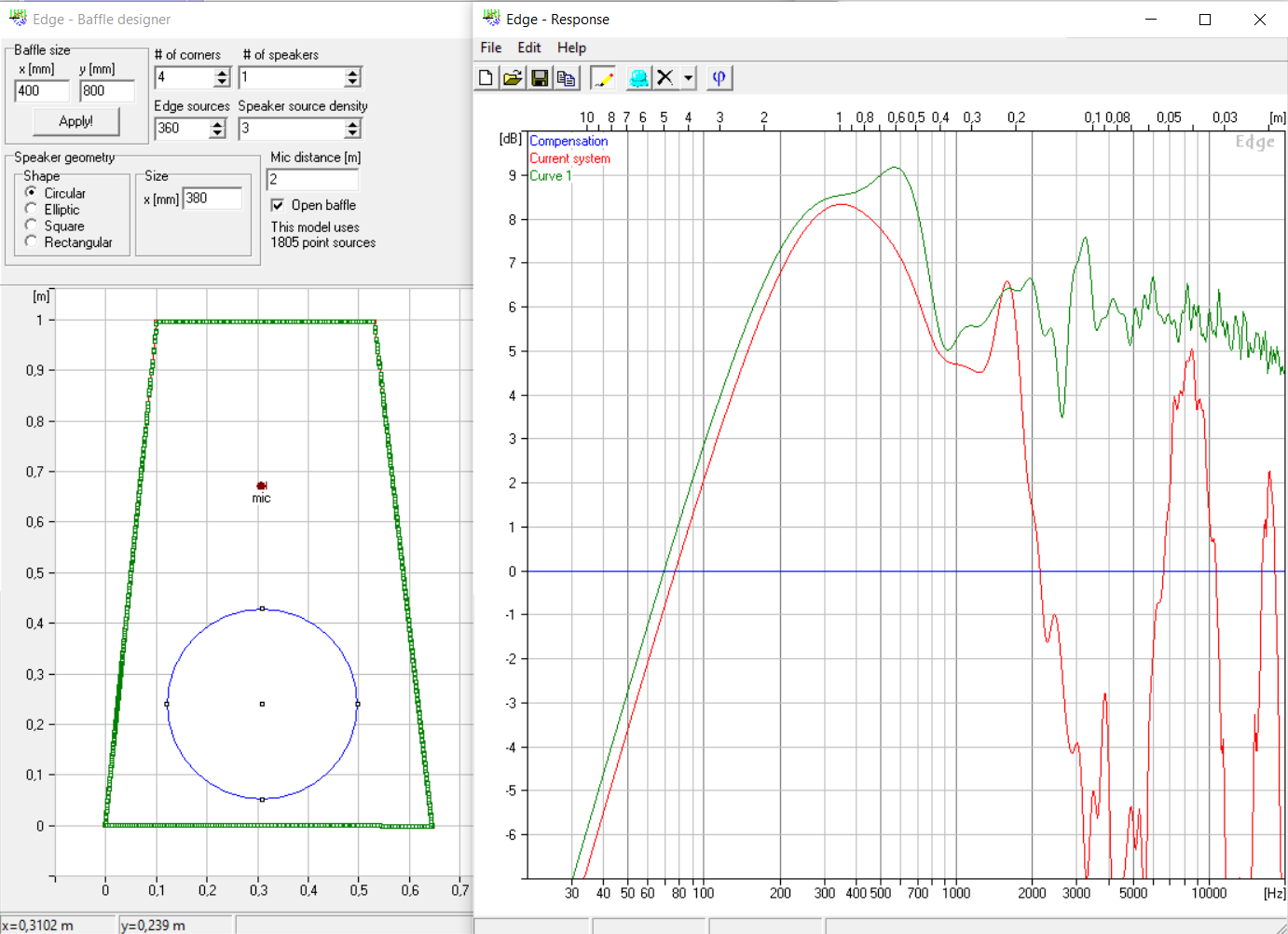Click the speaker Size x [mm] field
Image resolution: width=1288 pixels, height=934 pixels.
pyautogui.click(x=212, y=198)
